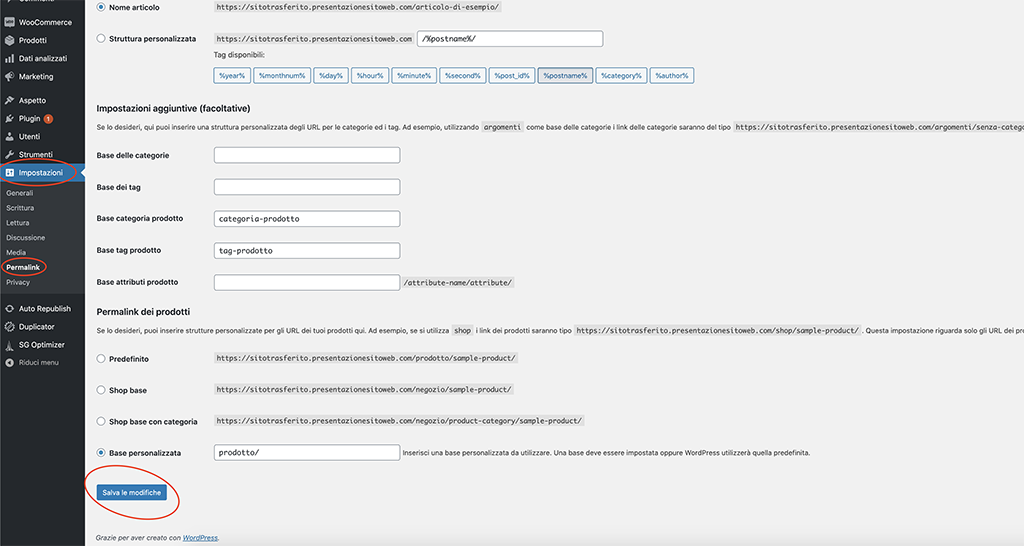Click the Marketing megaphone icon
The height and width of the screenshot is (546, 1024).
pos(9,76)
